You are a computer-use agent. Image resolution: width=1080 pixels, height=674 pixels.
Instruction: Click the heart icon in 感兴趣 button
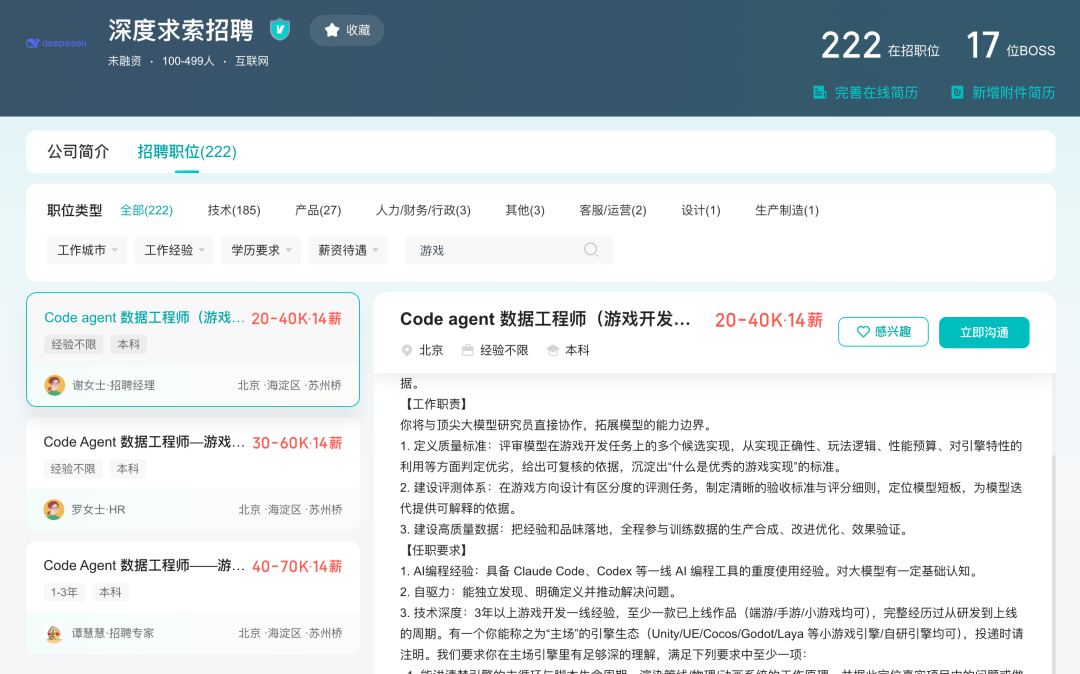[x=862, y=332]
